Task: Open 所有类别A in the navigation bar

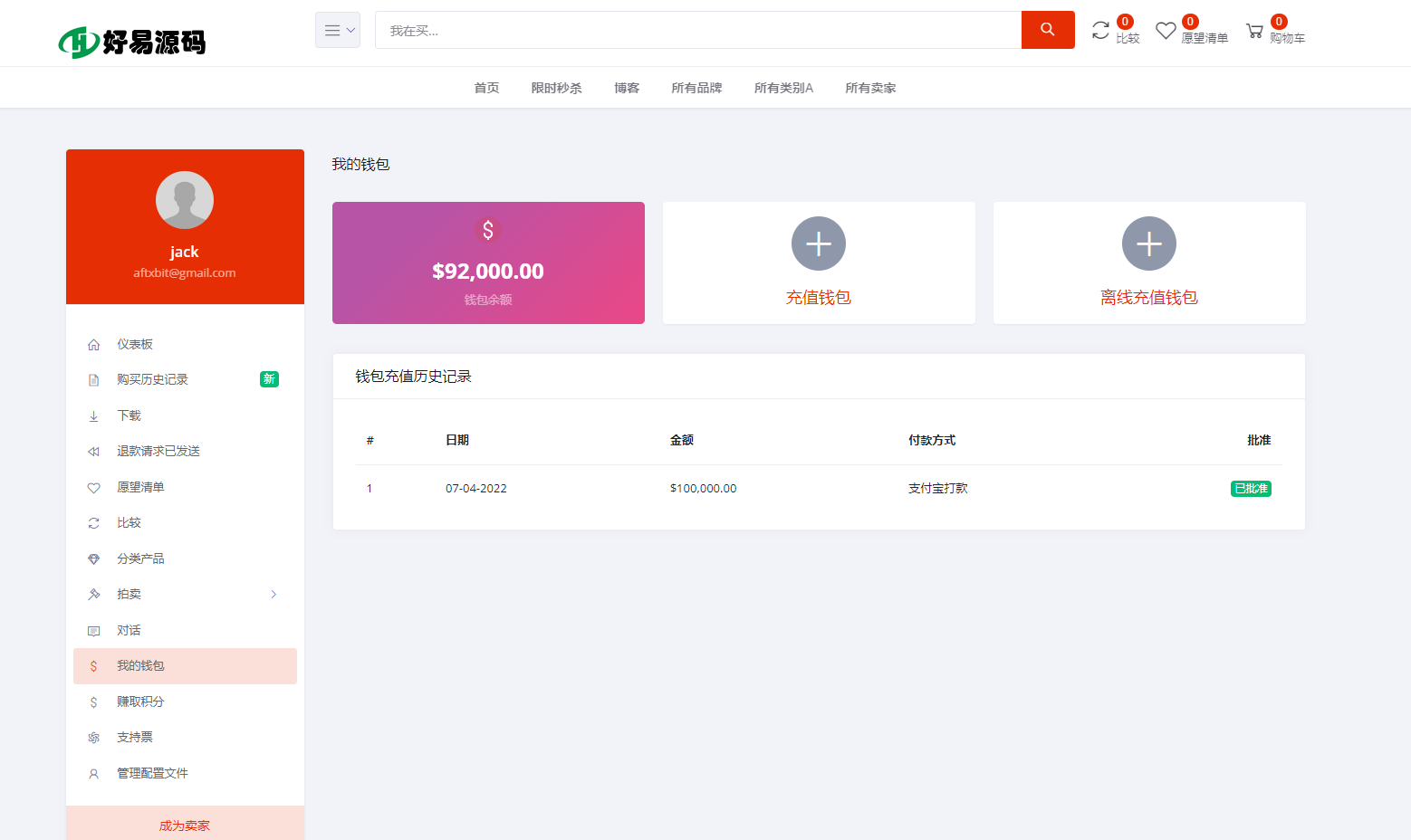Action: [783, 88]
